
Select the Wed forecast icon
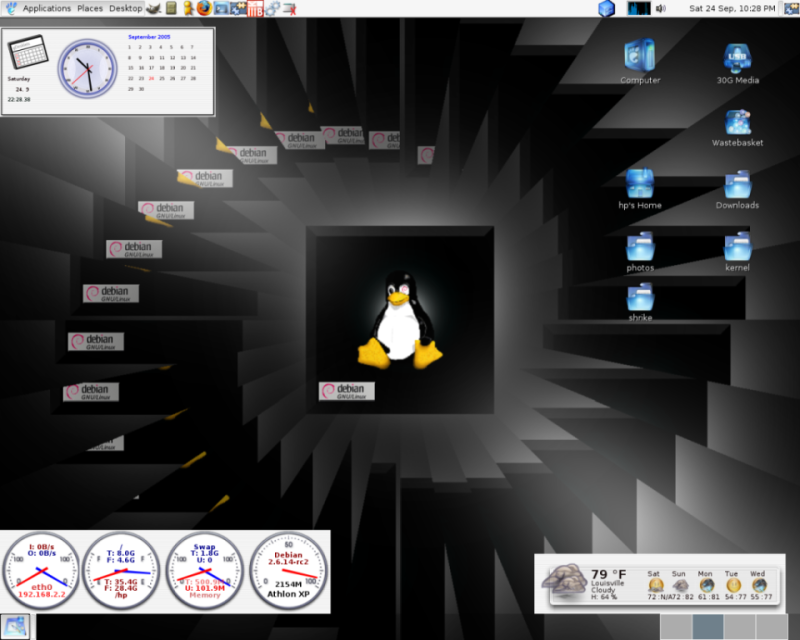tap(759, 585)
